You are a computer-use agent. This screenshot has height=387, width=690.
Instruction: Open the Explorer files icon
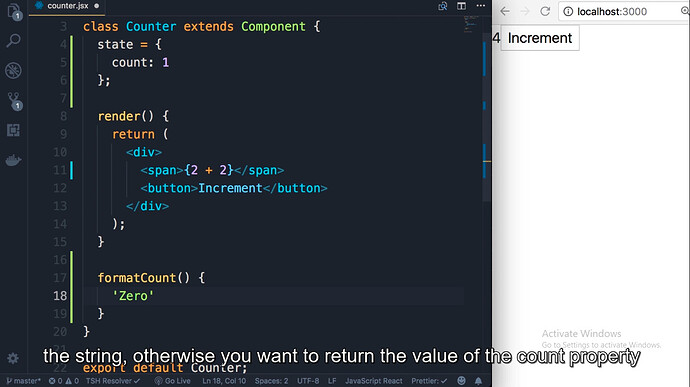(14, 12)
